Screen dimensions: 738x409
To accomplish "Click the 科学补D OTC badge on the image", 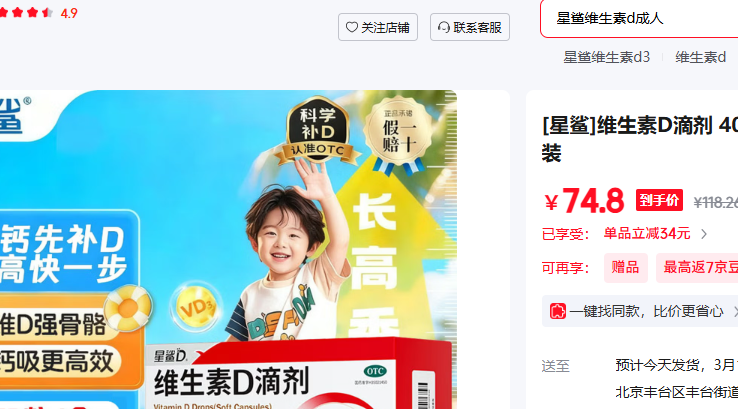I will click(x=318, y=130).
